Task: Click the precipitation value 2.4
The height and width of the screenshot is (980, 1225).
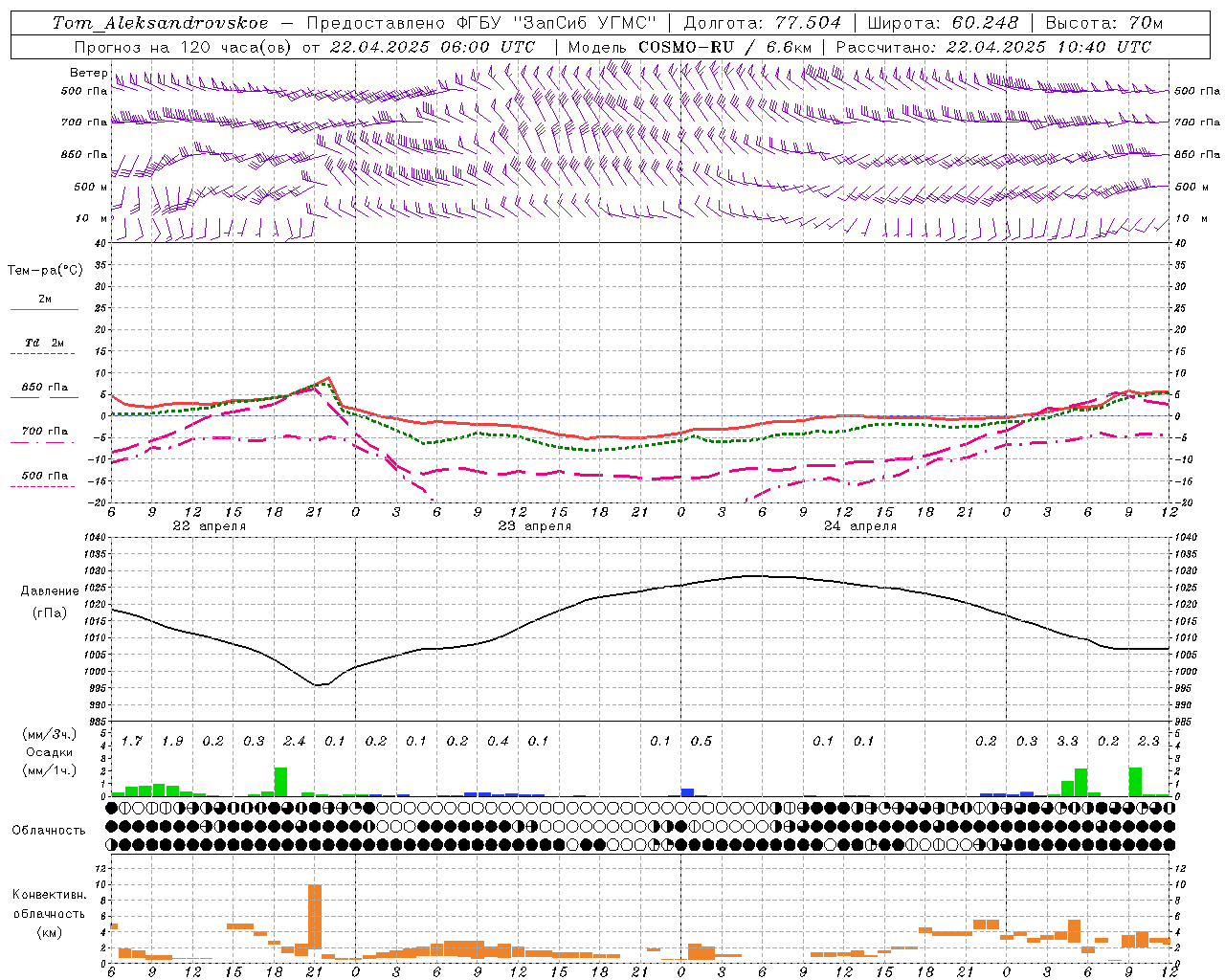Action: coord(294,741)
